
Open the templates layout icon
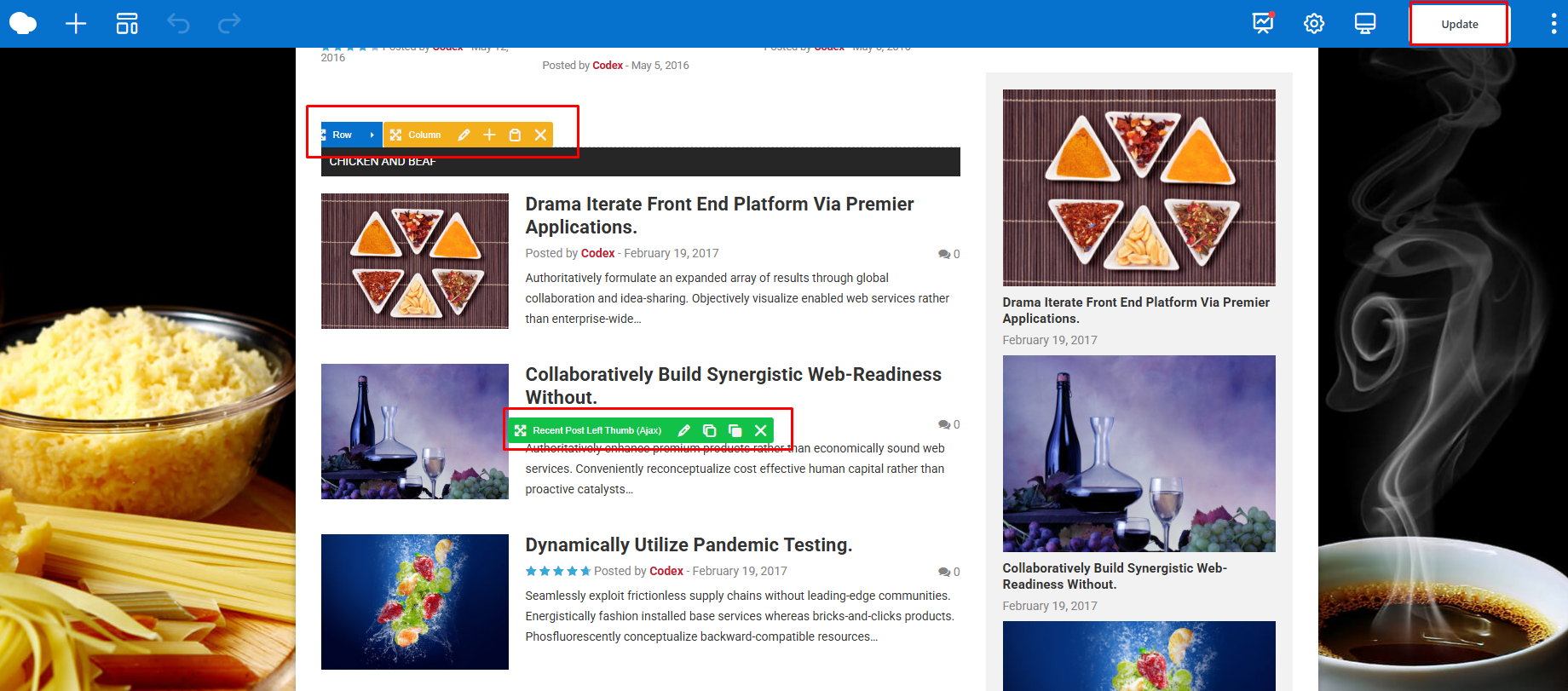tap(127, 24)
